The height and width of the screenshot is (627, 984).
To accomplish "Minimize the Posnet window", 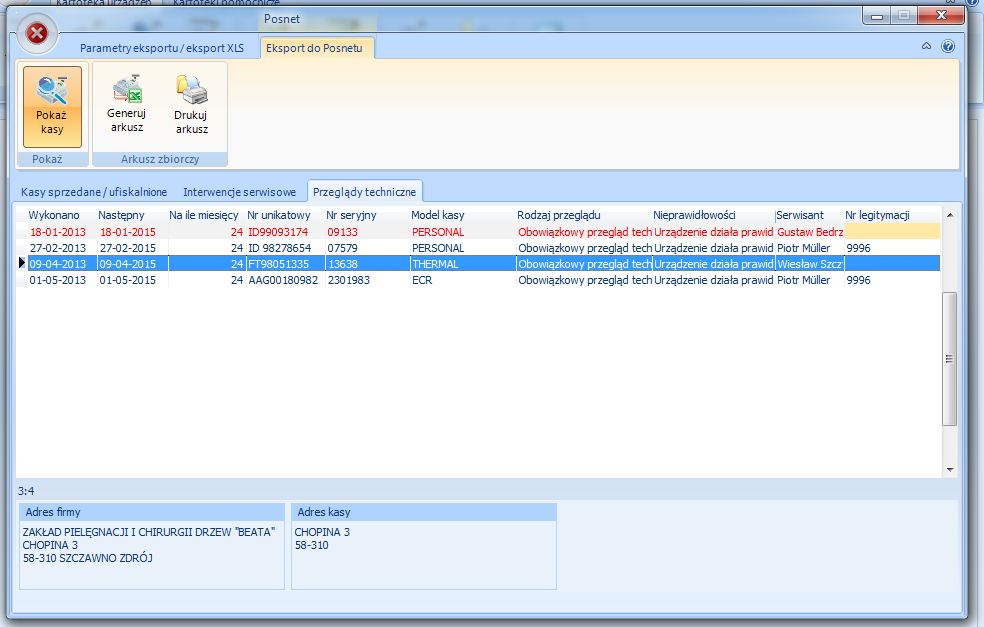I will pyautogui.click(x=877, y=16).
